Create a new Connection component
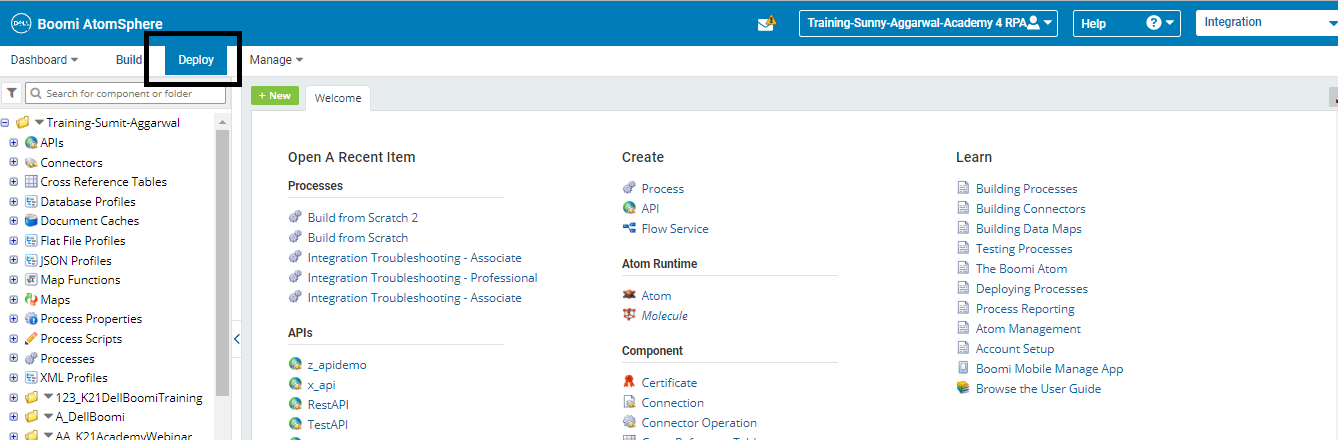Image resolution: width=1338 pixels, height=440 pixels. pos(673,403)
